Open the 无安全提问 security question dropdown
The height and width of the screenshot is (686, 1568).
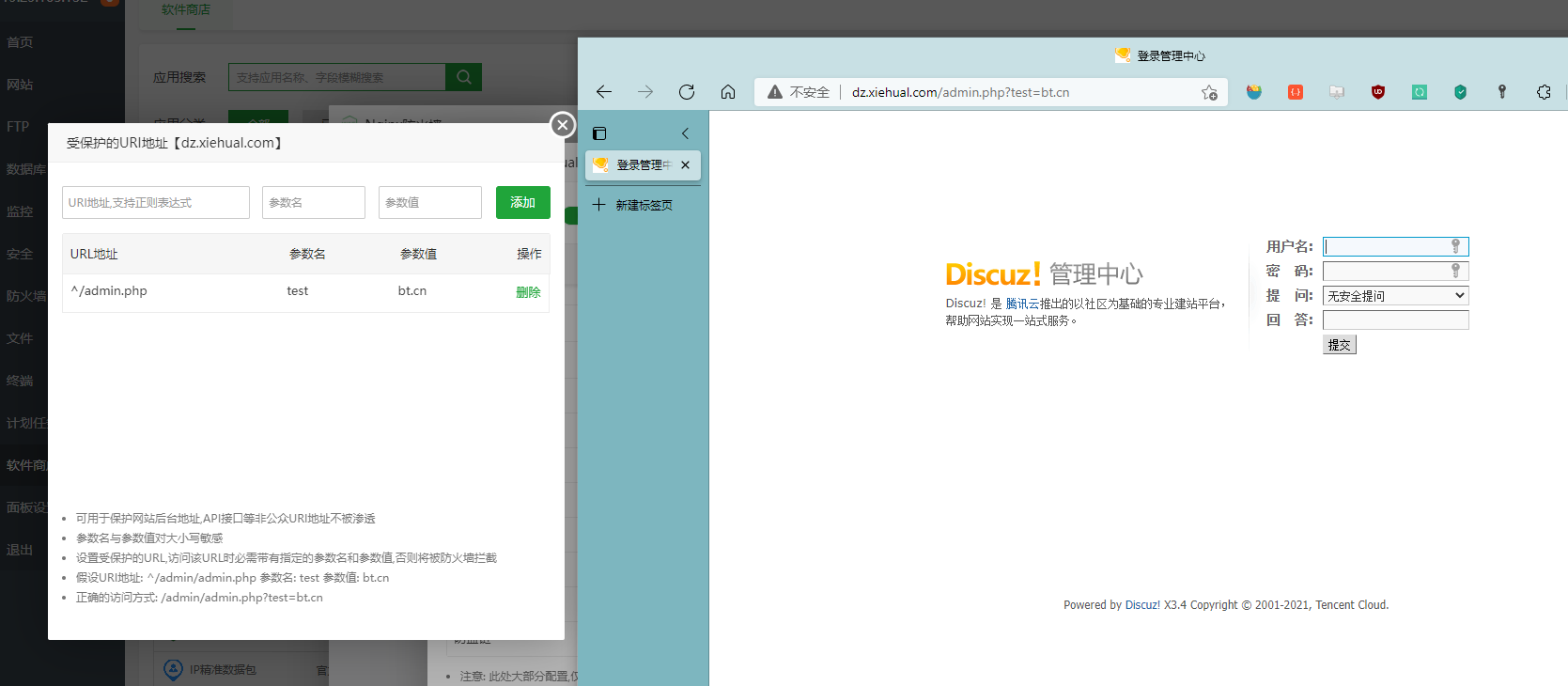[x=1395, y=295]
